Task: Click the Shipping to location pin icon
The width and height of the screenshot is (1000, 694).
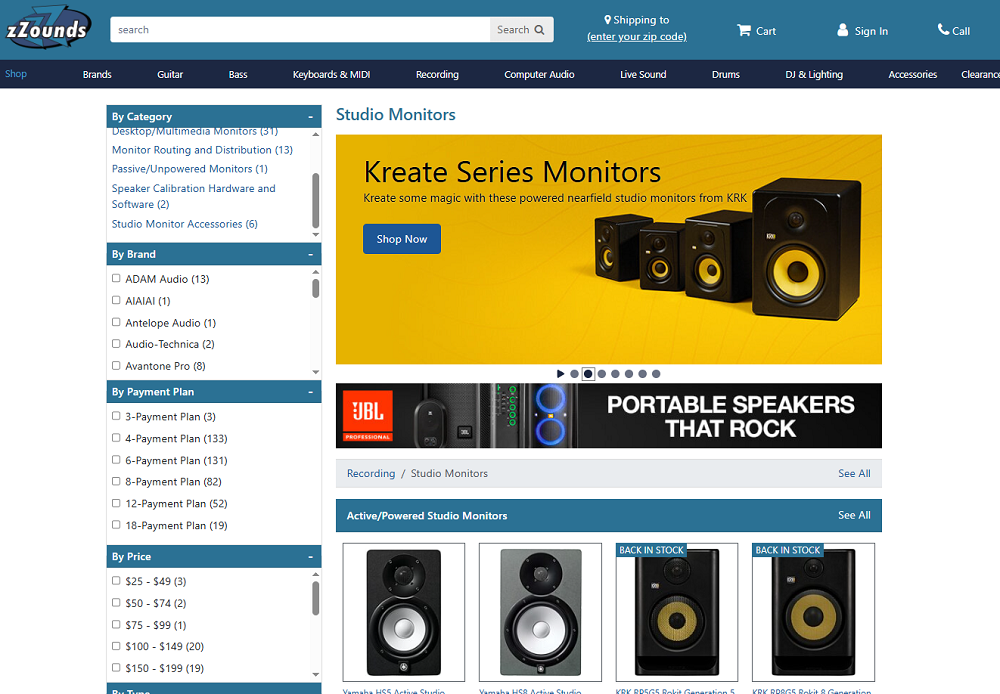Action: point(607,20)
